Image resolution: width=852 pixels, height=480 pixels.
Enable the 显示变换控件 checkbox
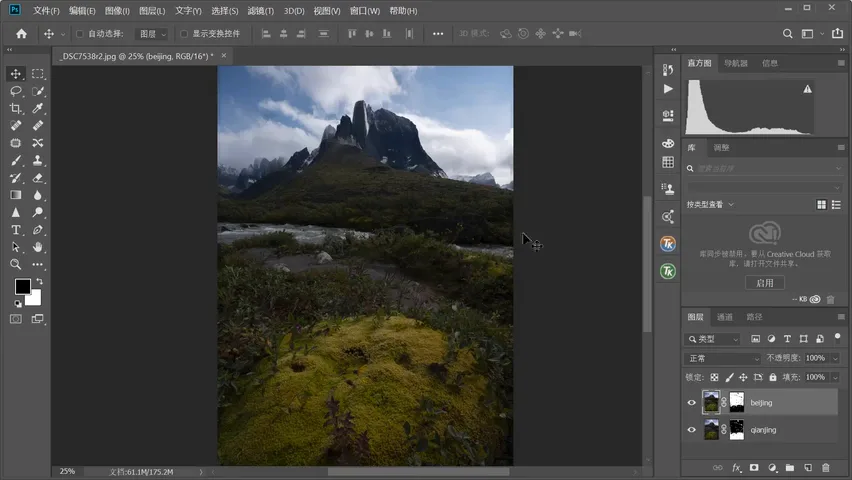(184, 34)
